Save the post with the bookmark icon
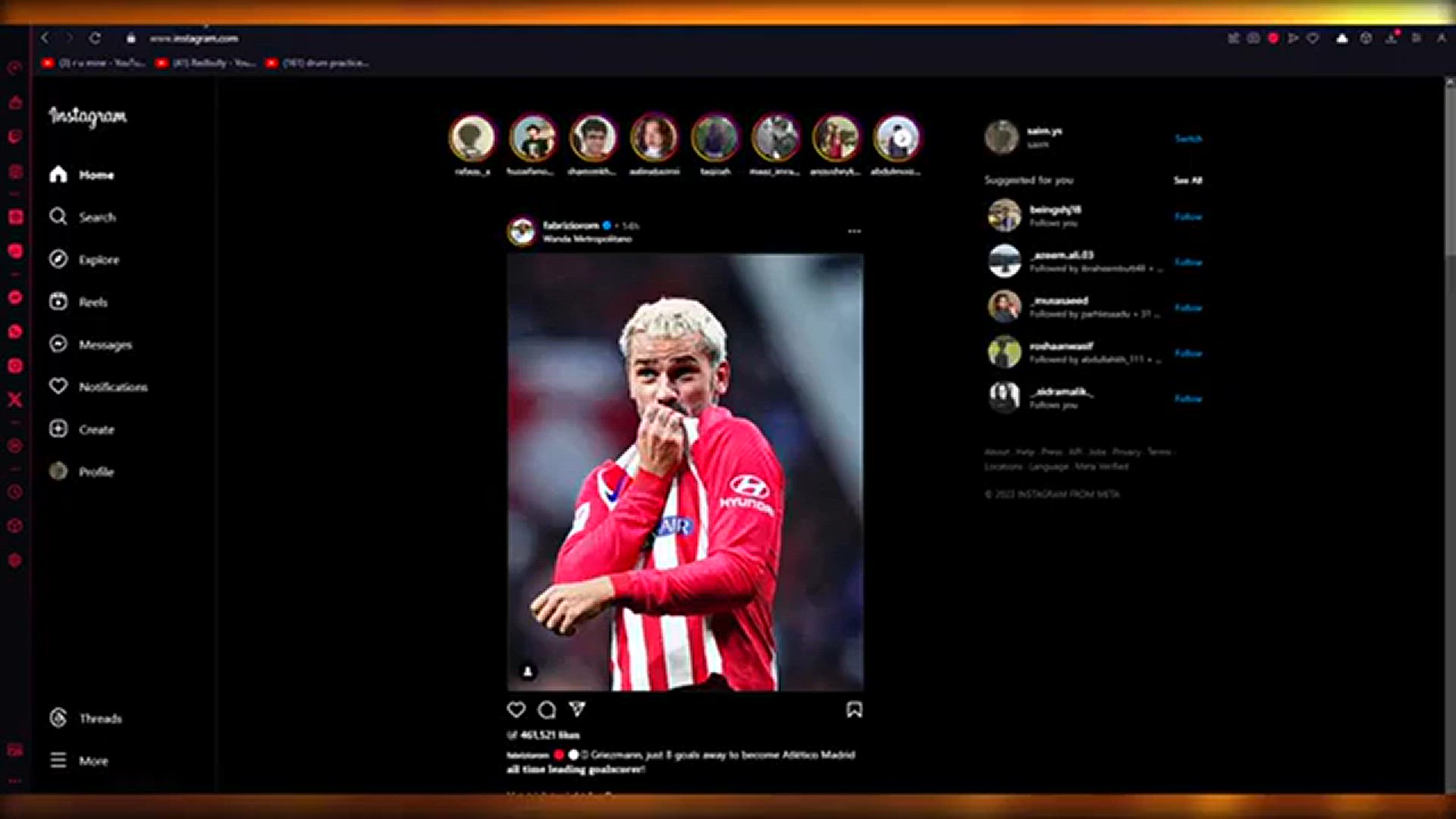Image resolution: width=1456 pixels, height=819 pixels. (854, 710)
